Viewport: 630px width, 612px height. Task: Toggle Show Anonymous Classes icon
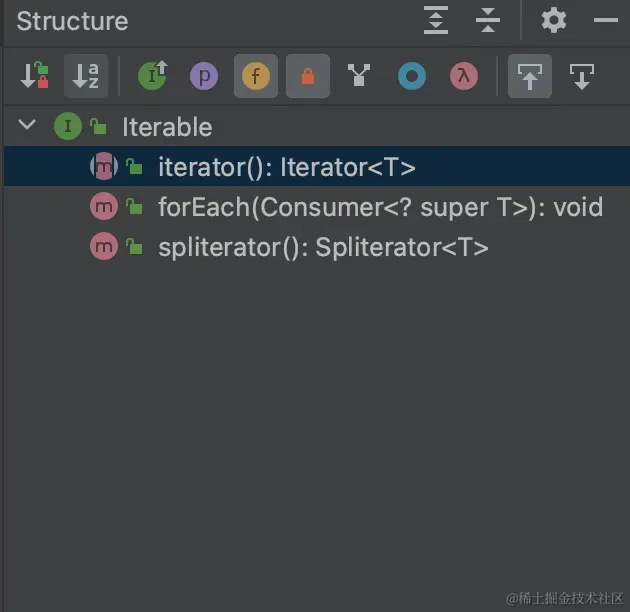[411, 76]
